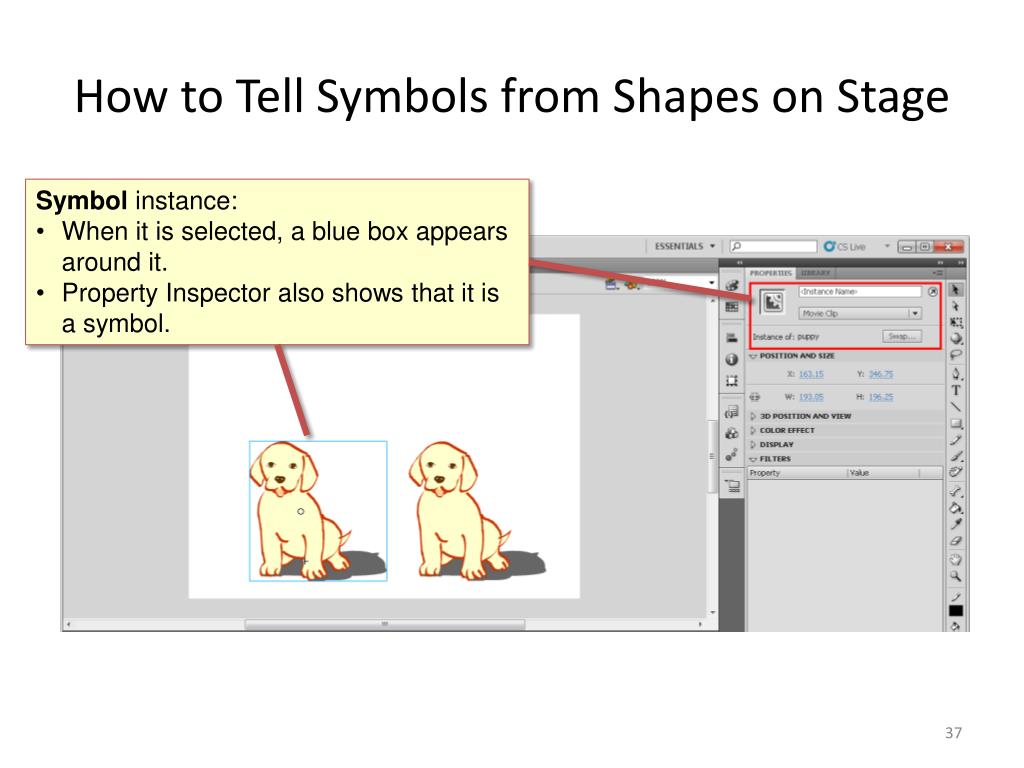The image size is (1024, 768).
Task: Click the H height value 196.25
Action: (x=881, y=397)
